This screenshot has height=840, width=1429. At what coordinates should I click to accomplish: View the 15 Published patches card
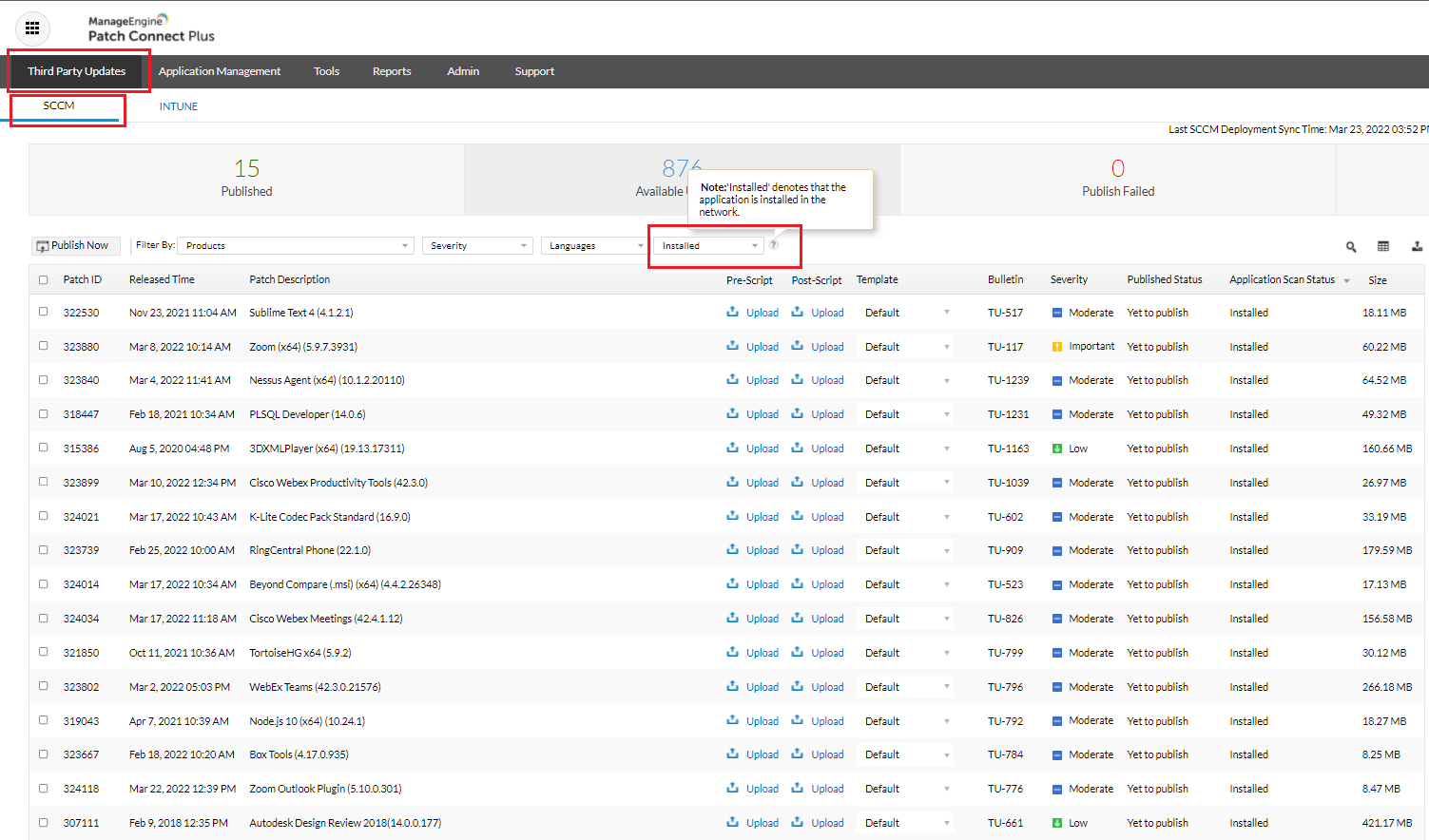246,179
